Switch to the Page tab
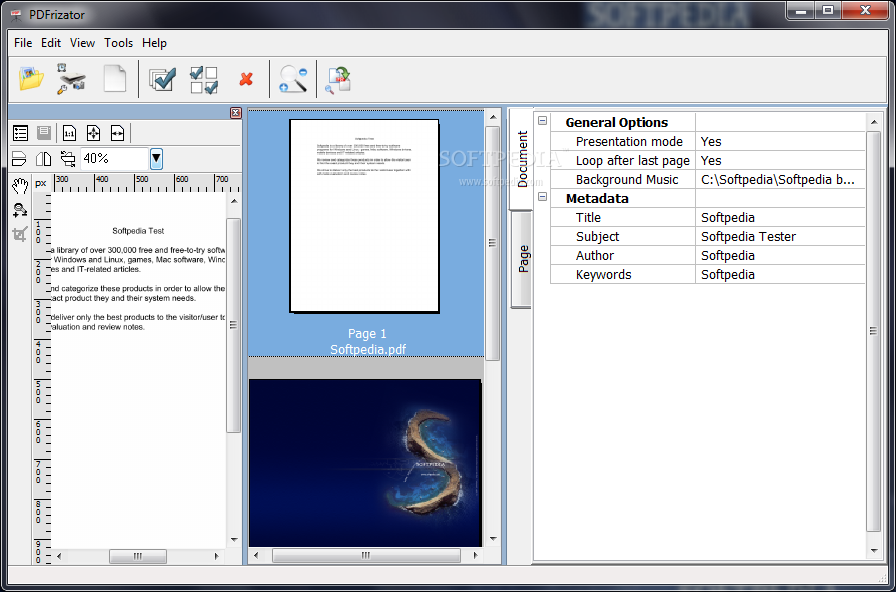Viewport: 896px width, 592px height. (x=522, y=259)
